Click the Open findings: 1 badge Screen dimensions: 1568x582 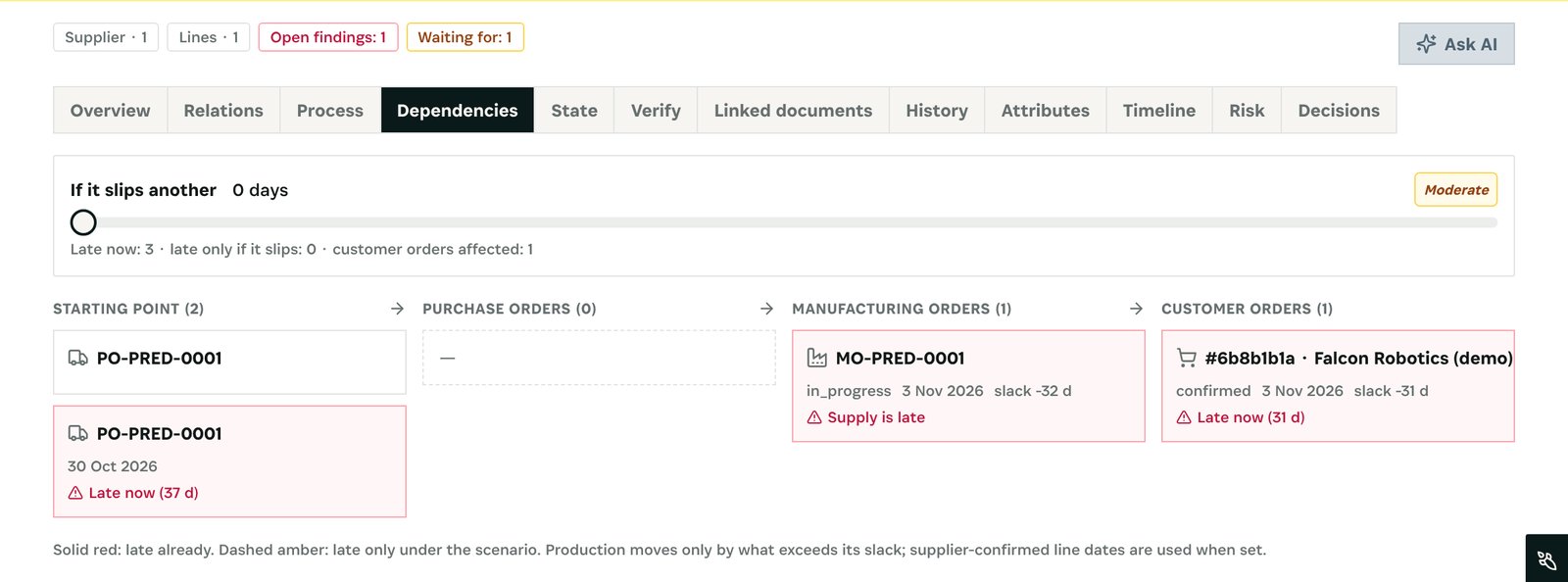[x=328, y=37]
